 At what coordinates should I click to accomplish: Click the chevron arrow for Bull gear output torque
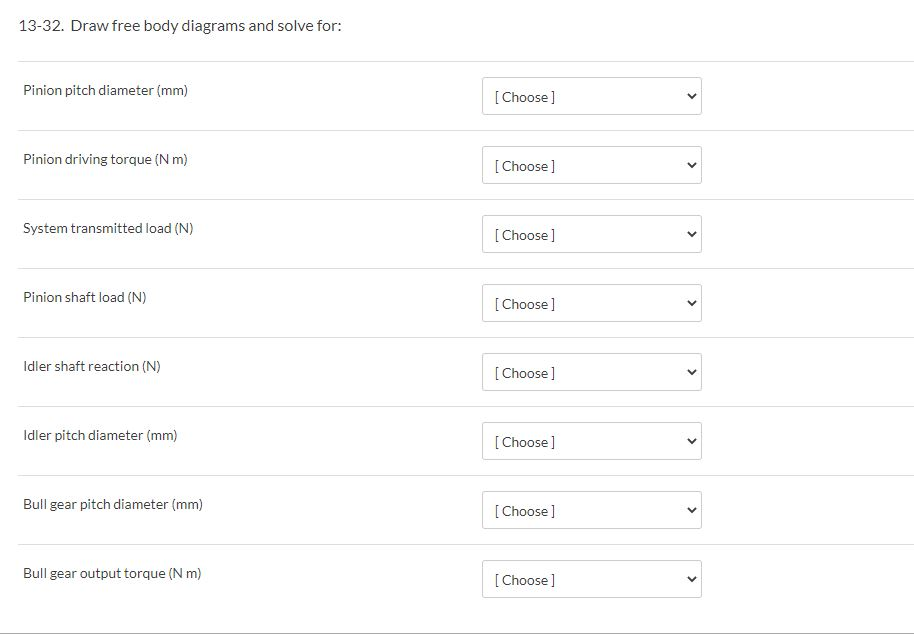pos(692,579)
